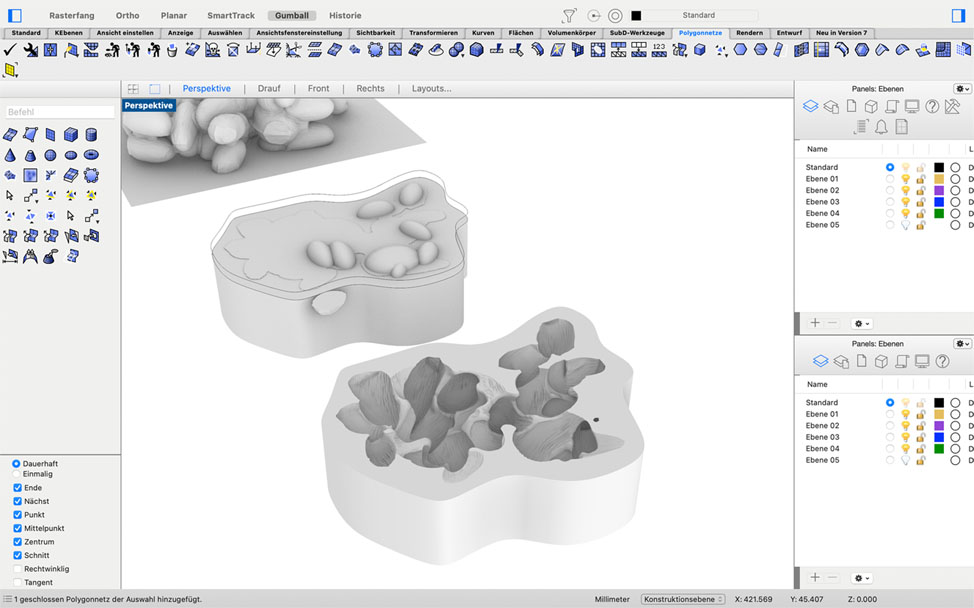Toggle the Gumball button
The width and height of the screenshot is (974, 608).
coord(292,16)
